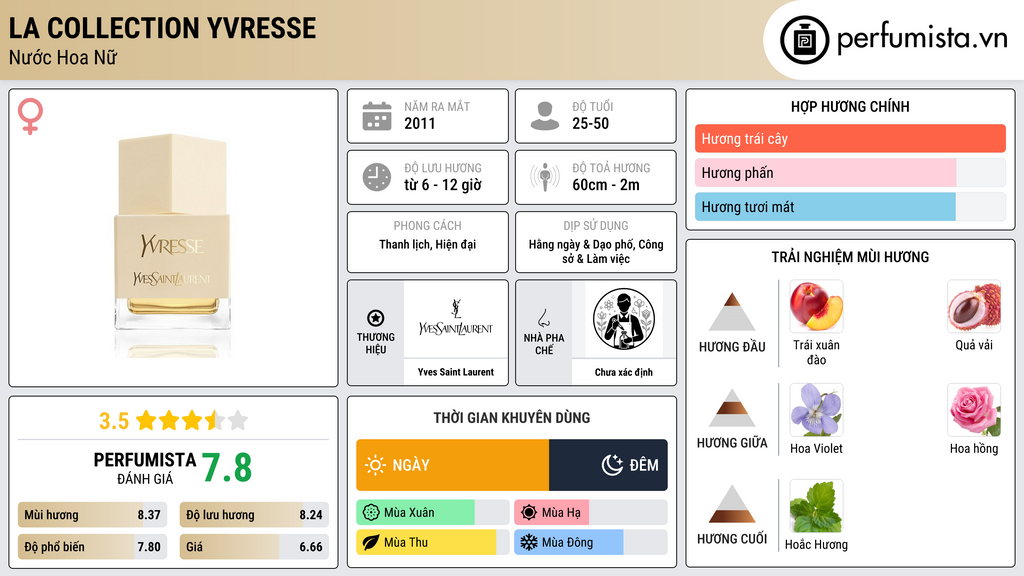Viewport: 1024px width, 576px height.
Task: Click the Mùa Hạ season bar
Action: 590,513
